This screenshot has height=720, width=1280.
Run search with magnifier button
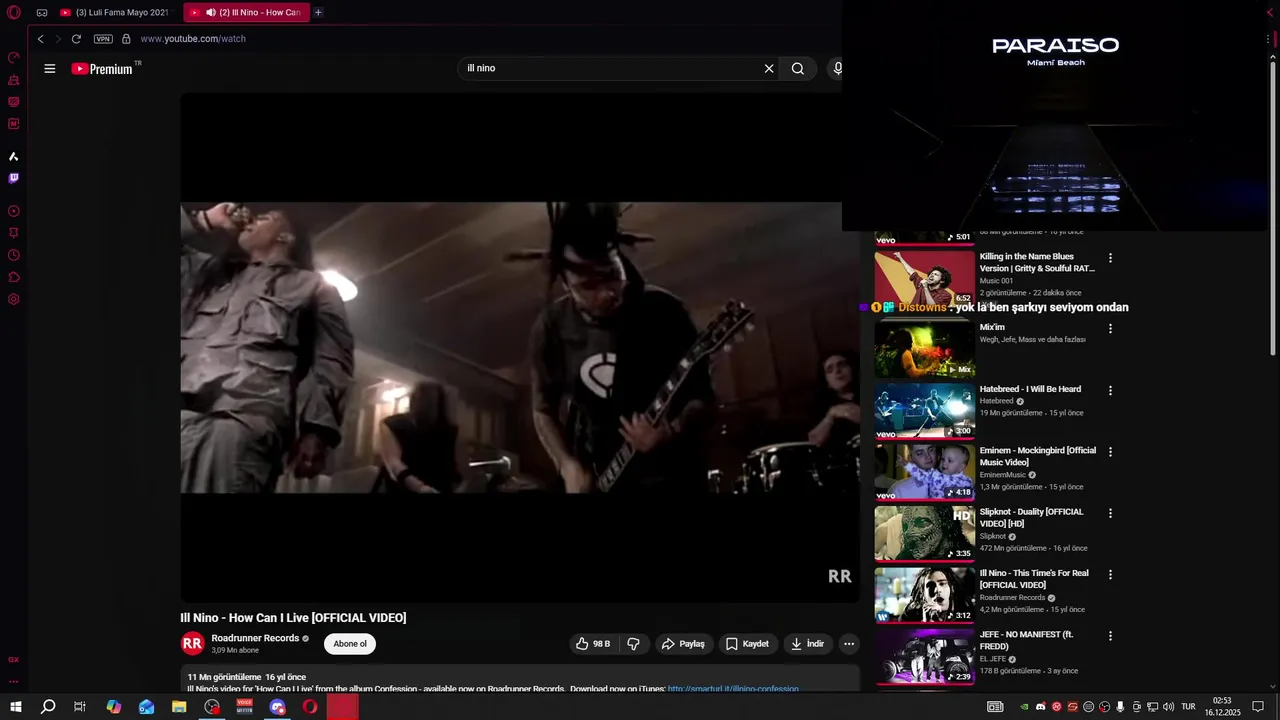click(x=798, y=69)
